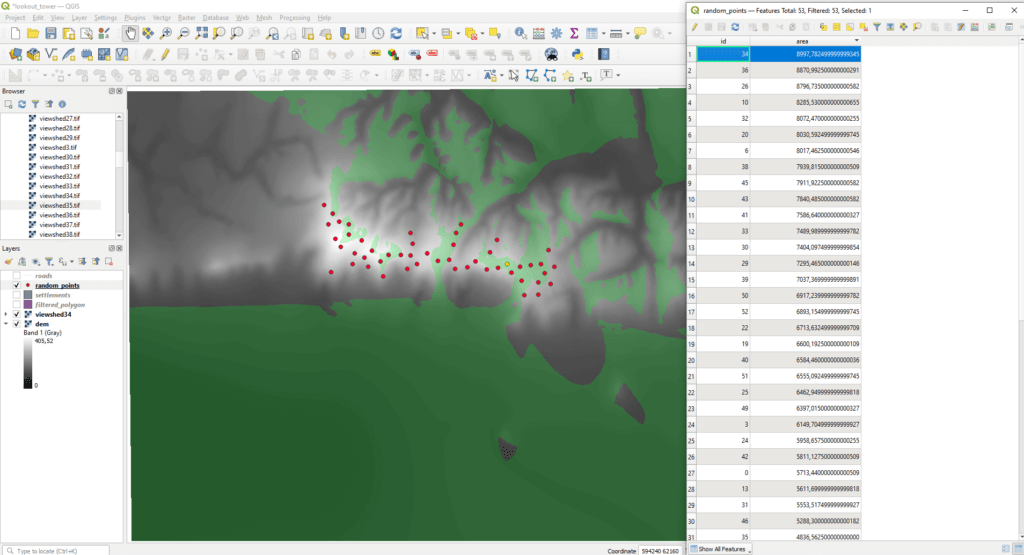This screenshot has height=555, width=1024.
Task: Open the Raster menu
Action: coord(187,18)
